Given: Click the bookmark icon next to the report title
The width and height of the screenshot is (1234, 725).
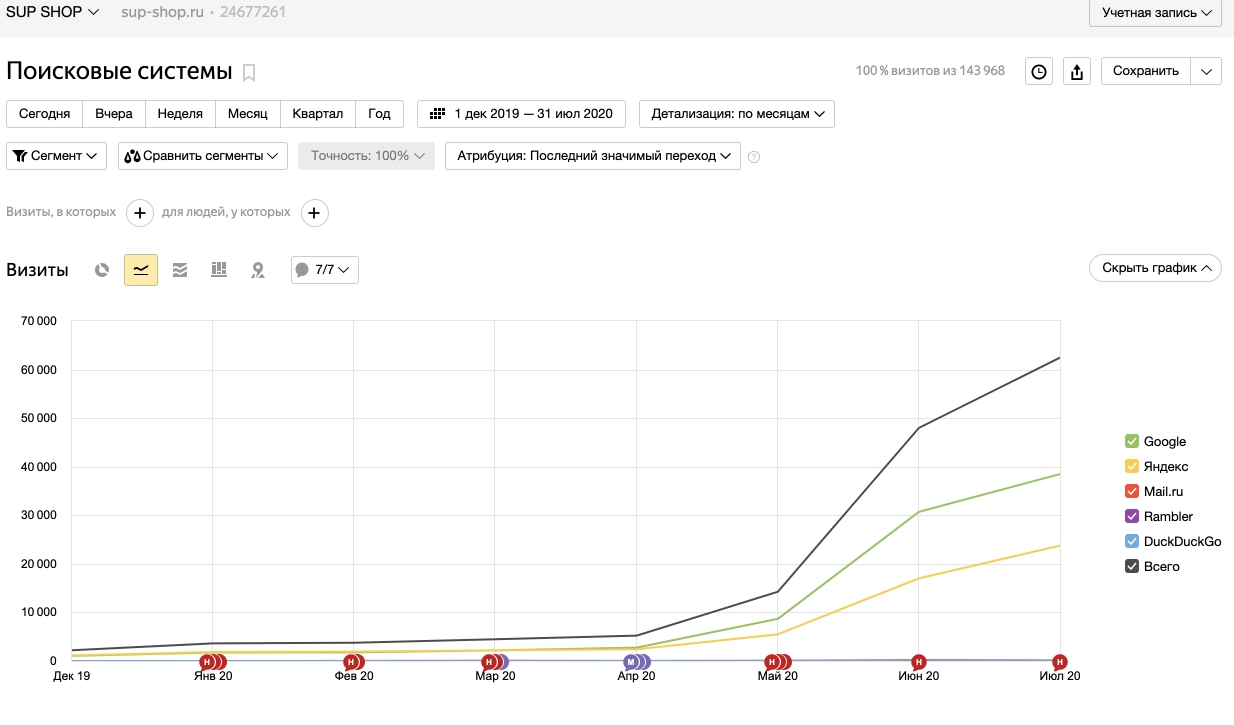Looking at the screenshot, I should tap(249, 72).
